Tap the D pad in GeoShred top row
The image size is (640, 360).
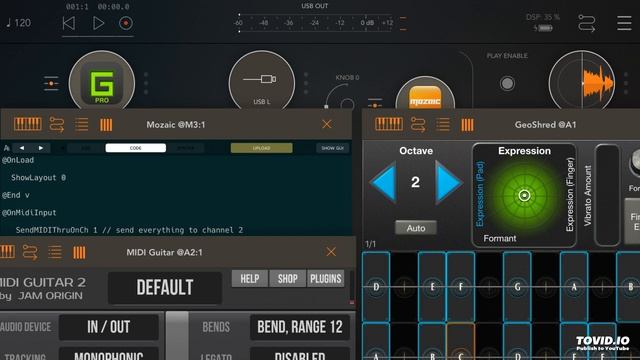click(376, 287)
